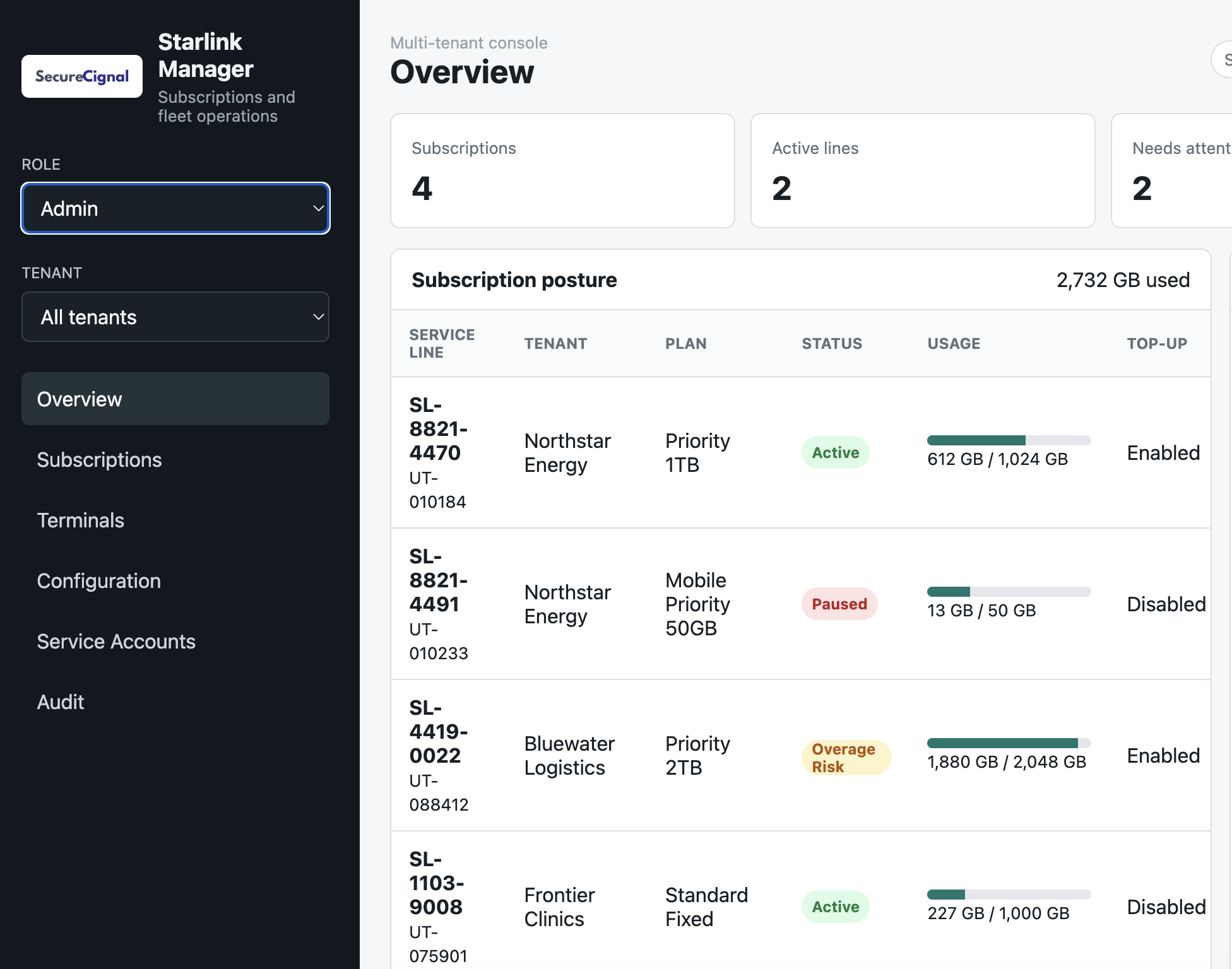1232x969 pixels.
Task: Click the Status column header
Action: tap(832, 343)
